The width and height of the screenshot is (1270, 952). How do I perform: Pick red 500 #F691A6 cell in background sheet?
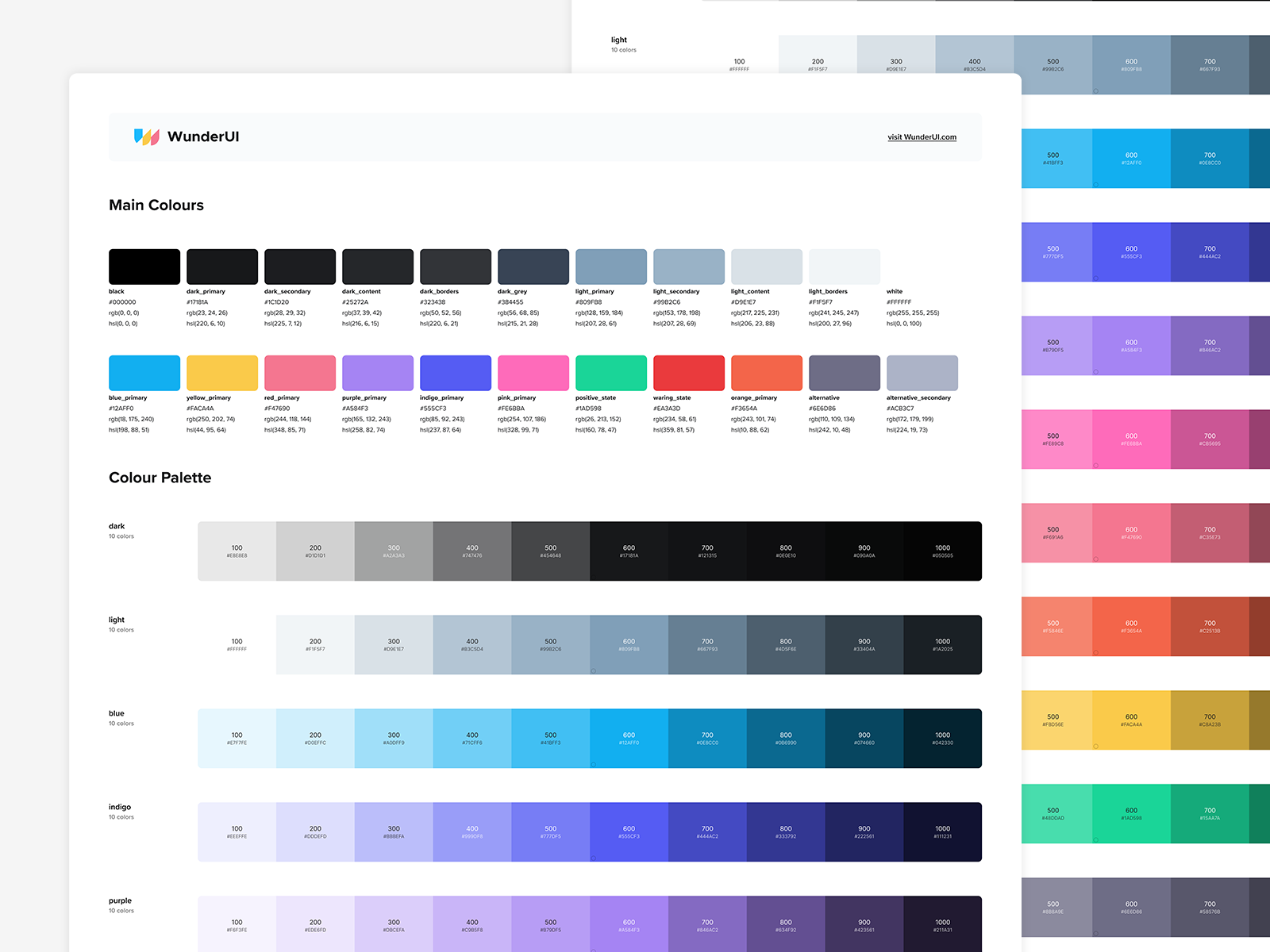[1056, 533]
